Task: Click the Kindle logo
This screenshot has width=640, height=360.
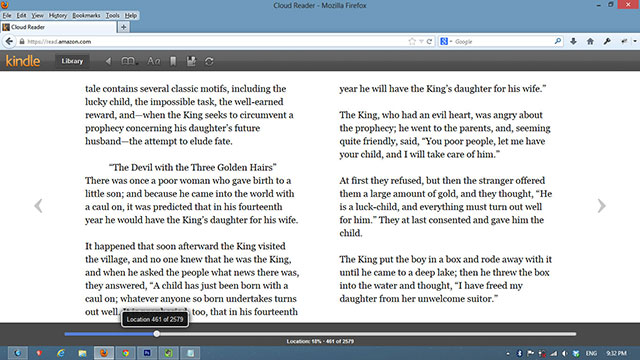Action: point(23,61)
